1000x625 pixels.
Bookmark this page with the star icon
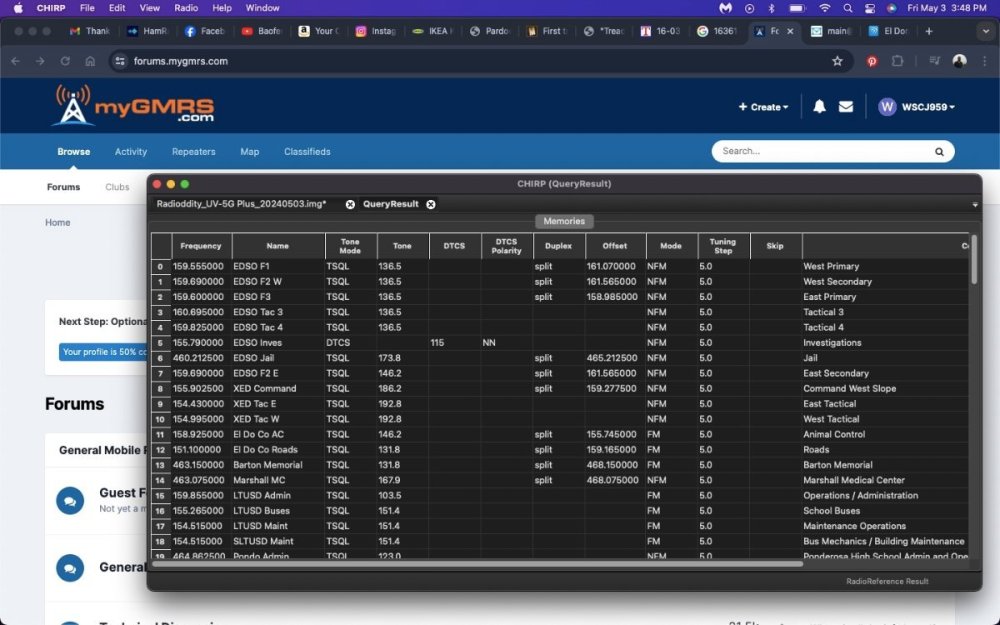837,61
